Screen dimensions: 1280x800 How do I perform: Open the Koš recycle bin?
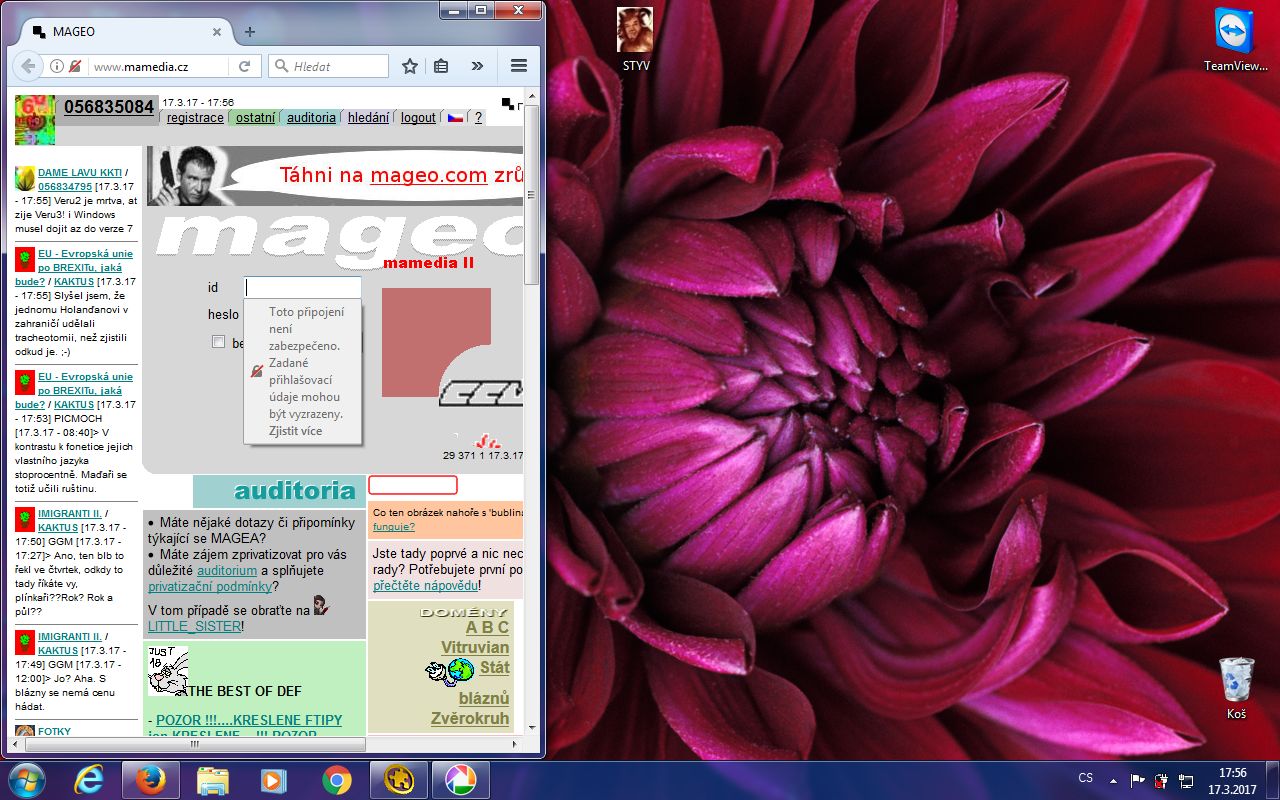click(x=1237, y=688)
